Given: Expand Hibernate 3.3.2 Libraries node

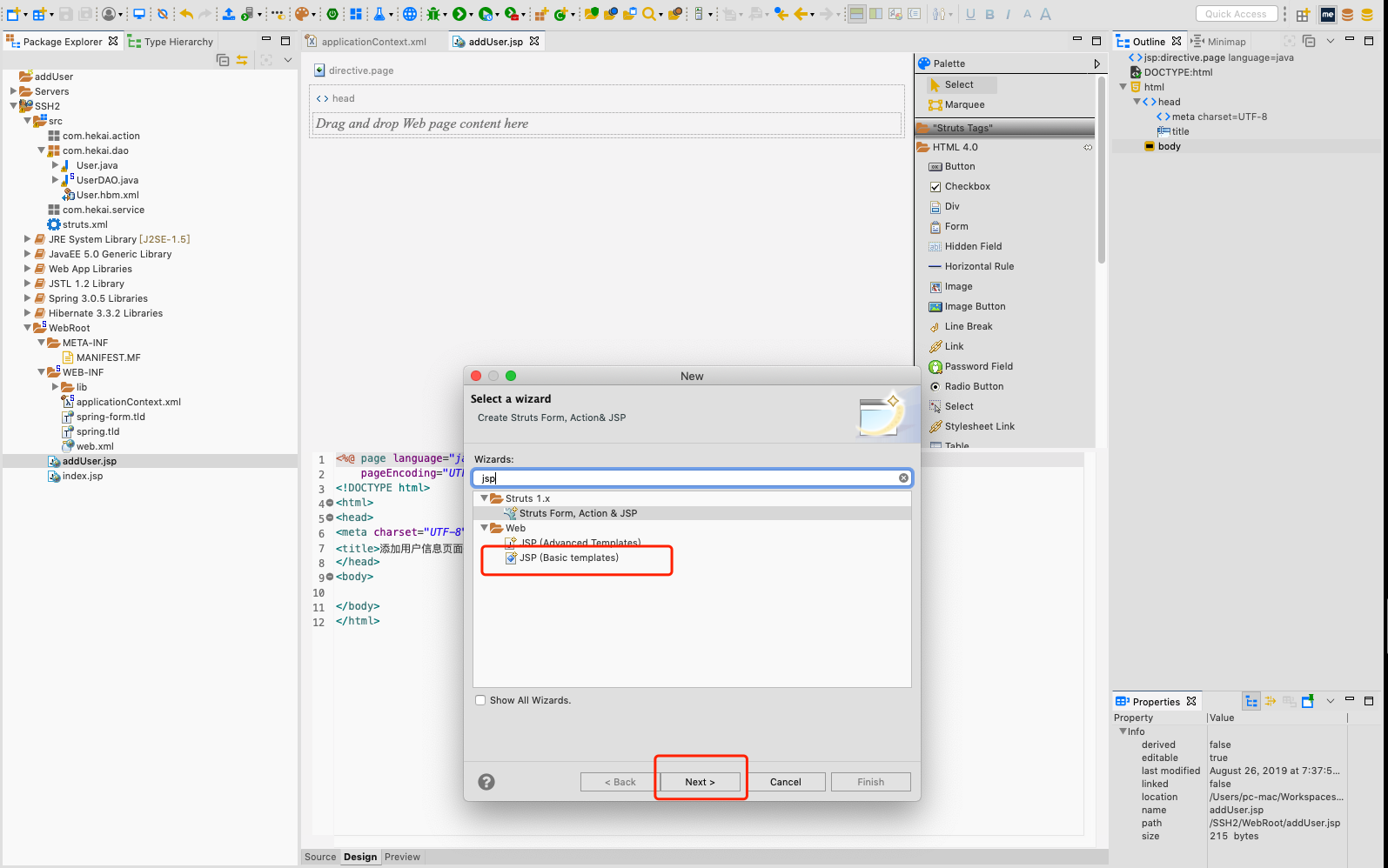Looking at the screenshot, I should coord(28,313).
